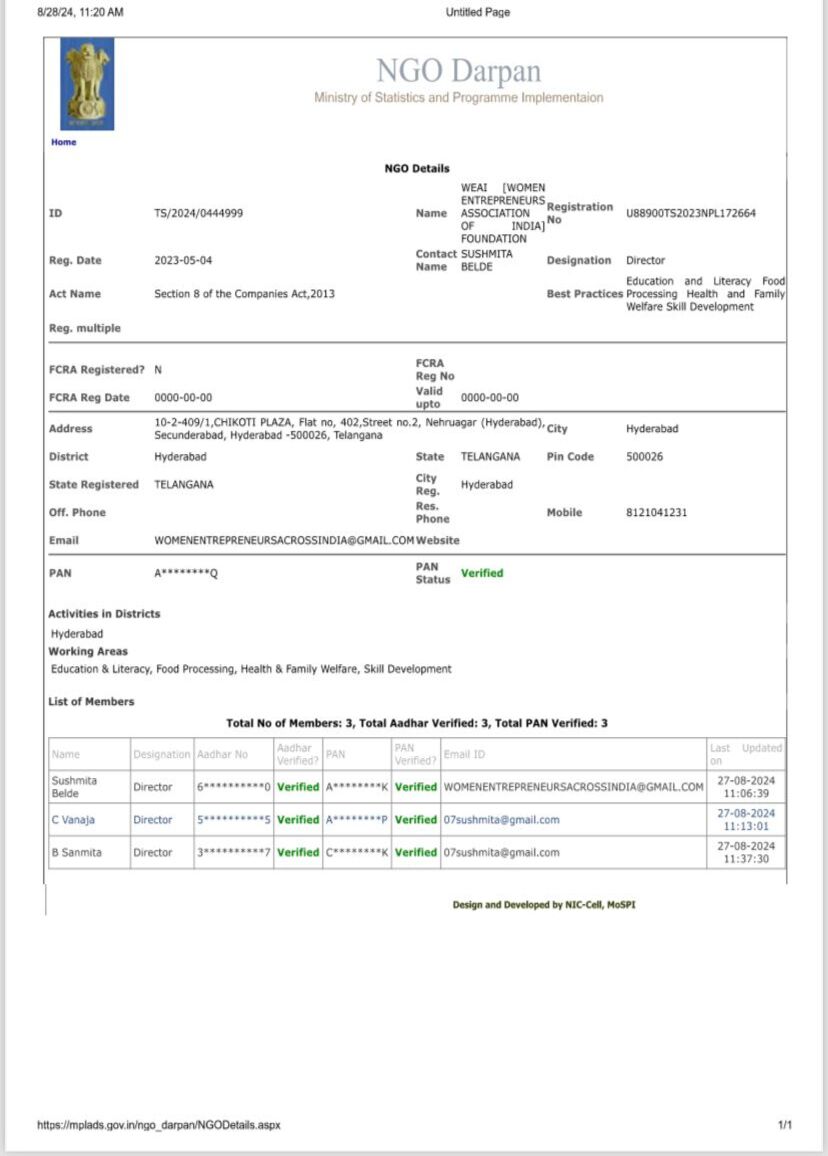Viewport: 828px width, 1156px height.
Task: Select Sushmita Belde's email in members table
Action: pos(574,787)
